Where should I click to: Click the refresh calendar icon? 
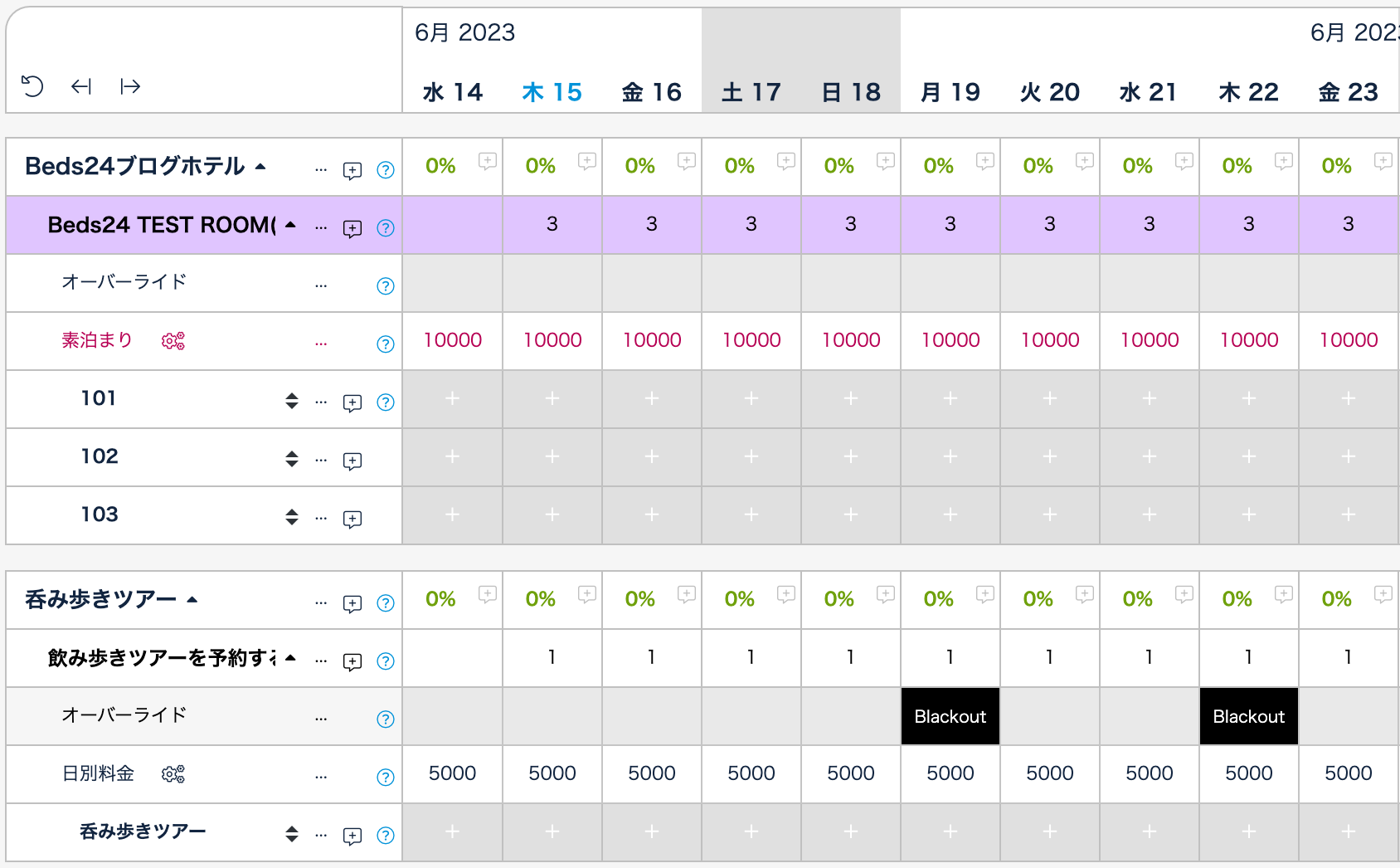click(32, 86)
